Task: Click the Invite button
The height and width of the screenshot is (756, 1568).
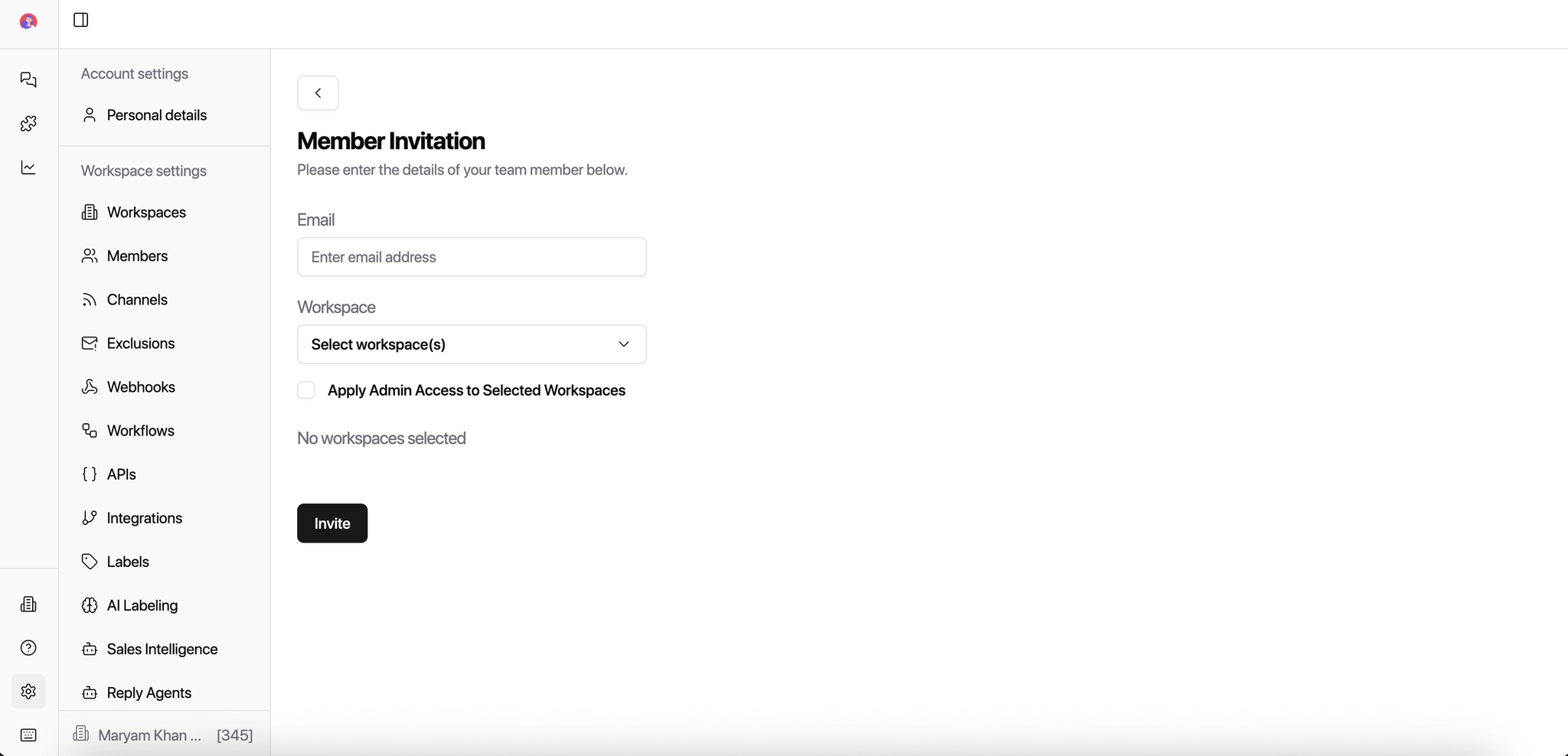Action: (331, 523)
